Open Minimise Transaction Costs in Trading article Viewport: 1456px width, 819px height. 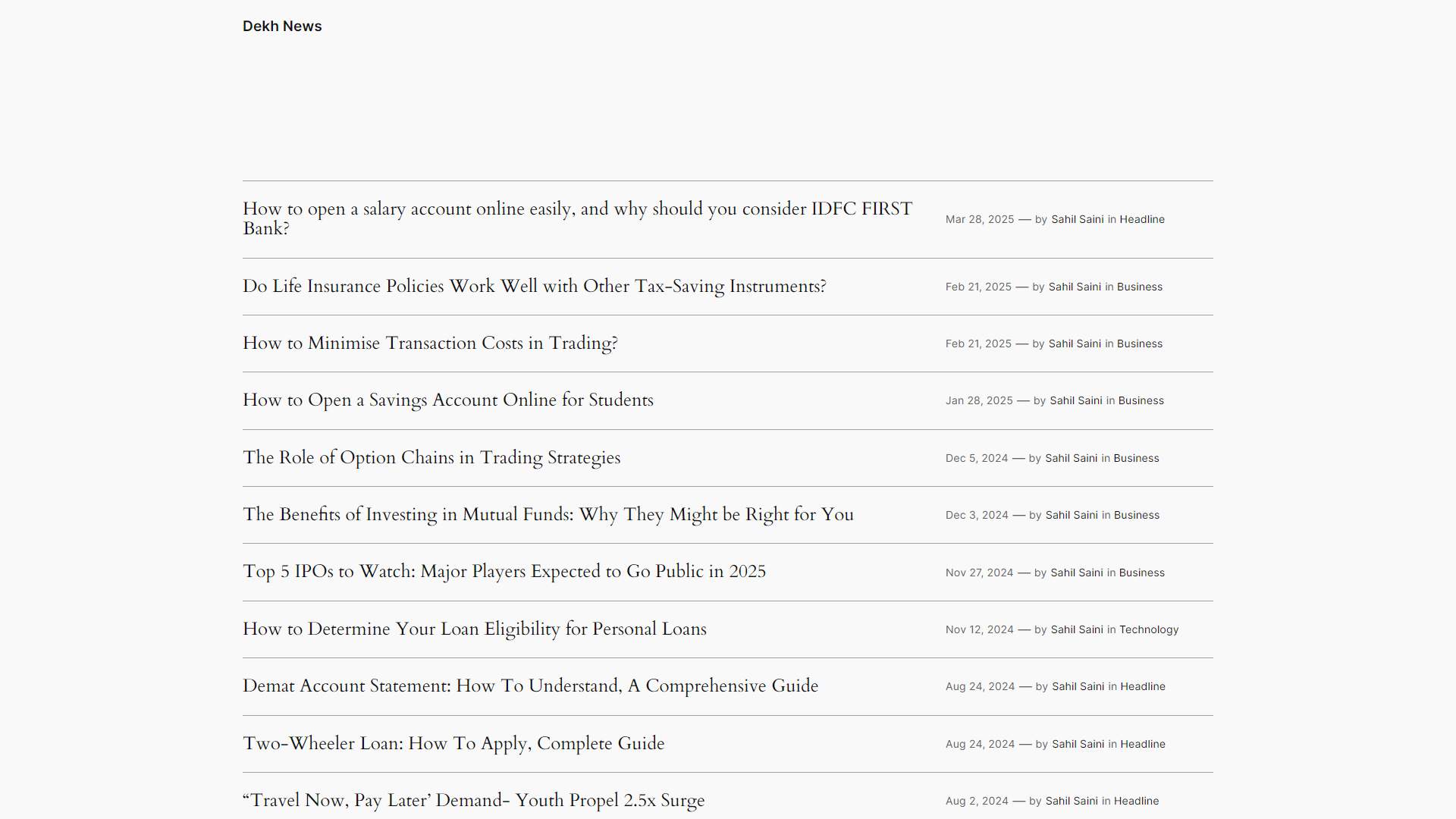click(x=430, y=344)
